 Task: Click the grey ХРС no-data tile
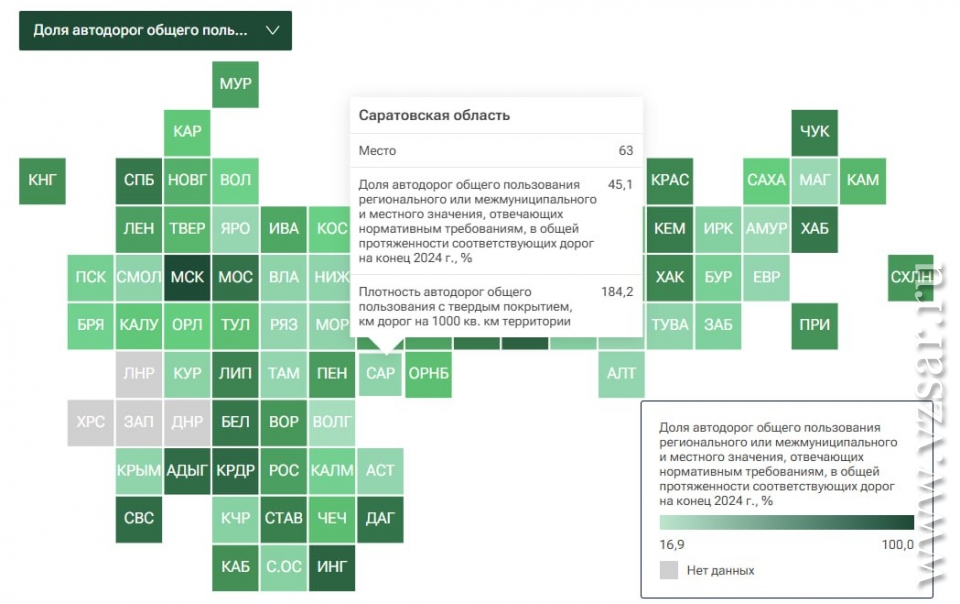click(x=91, y=422)
